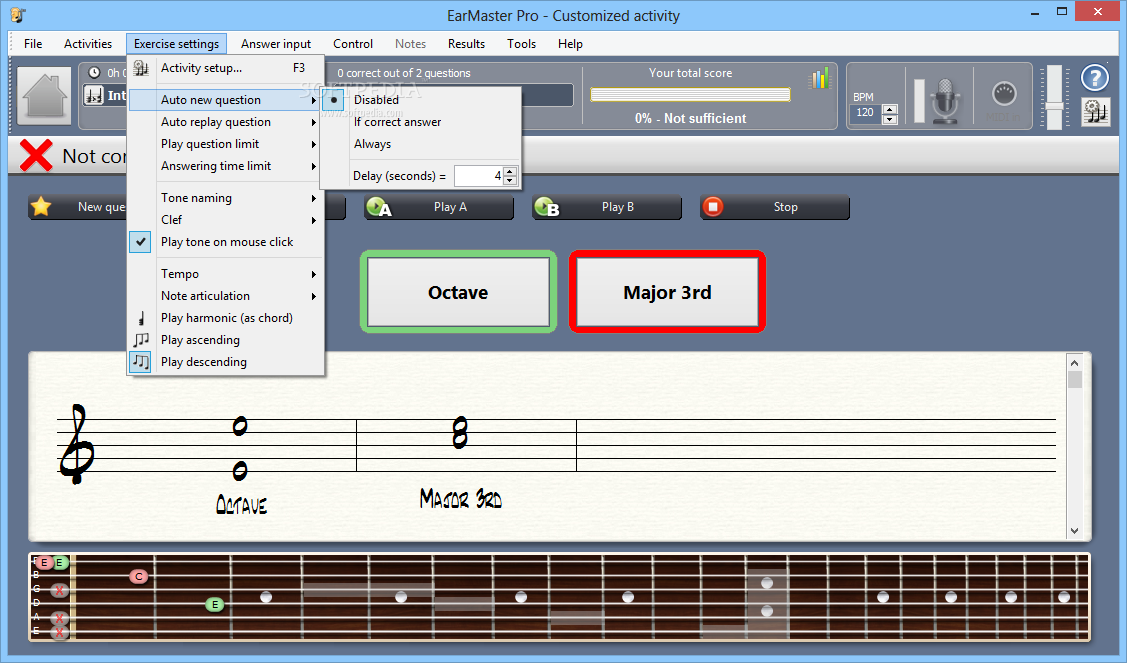Click the Play harmonic note icon
Image resolution: width=1127 pixels, height=663 pixels.
coord(141,318)
